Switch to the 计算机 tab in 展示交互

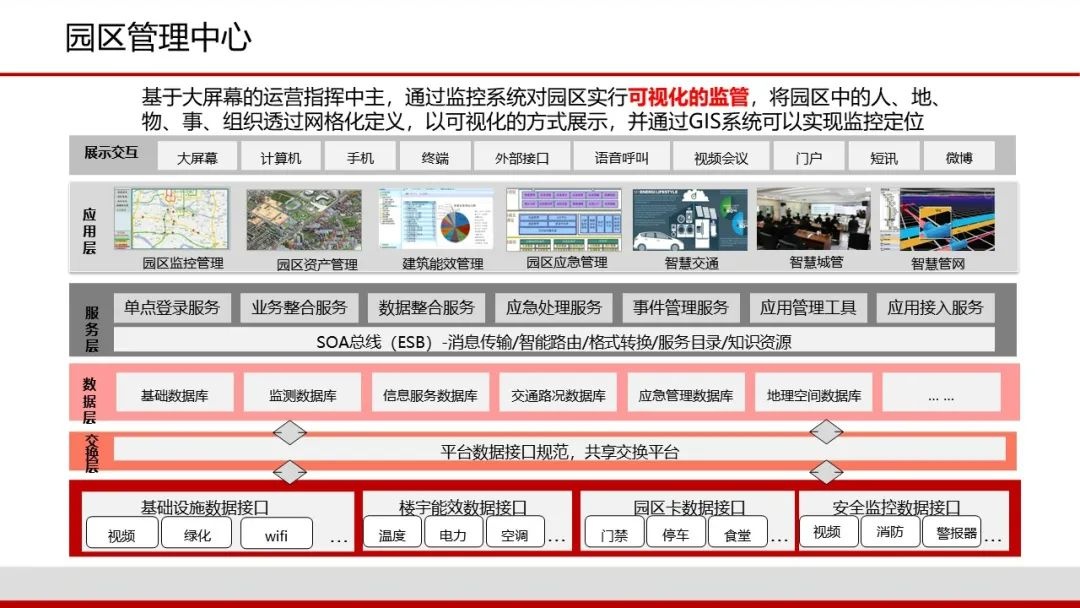click(x=279, y=156)
